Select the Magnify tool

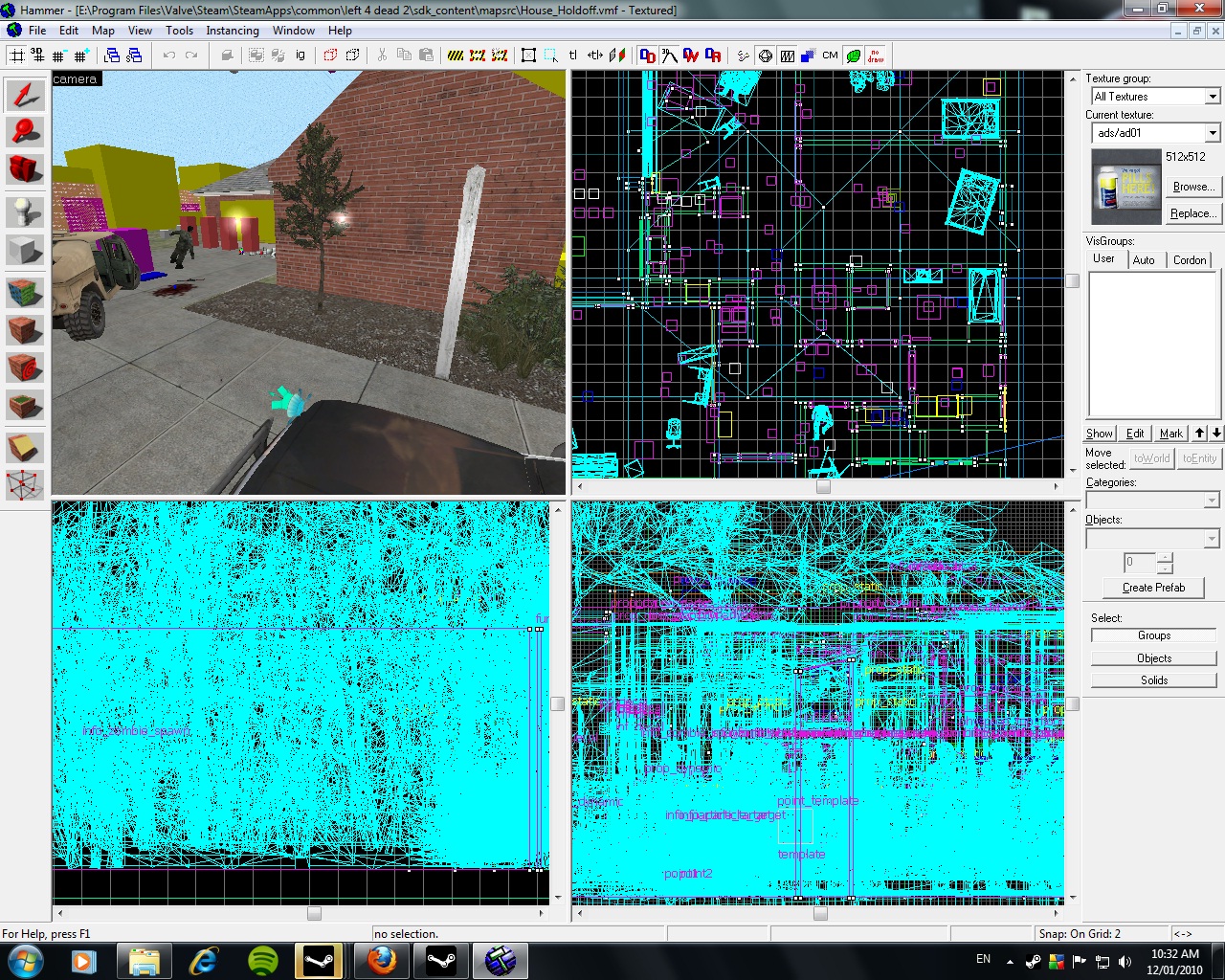coord(26,132)
